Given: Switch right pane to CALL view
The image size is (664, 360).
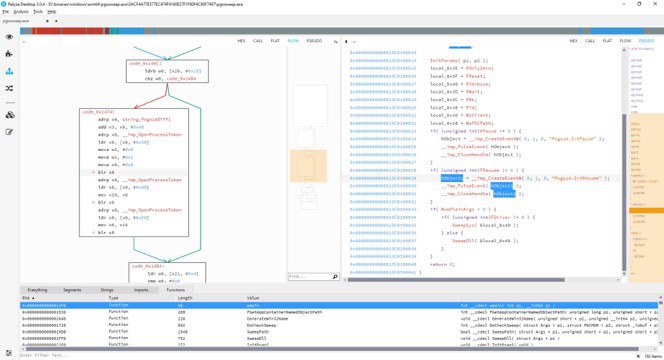Looking at the screenshot, I should pyautogui.click(x=590, y=41).
